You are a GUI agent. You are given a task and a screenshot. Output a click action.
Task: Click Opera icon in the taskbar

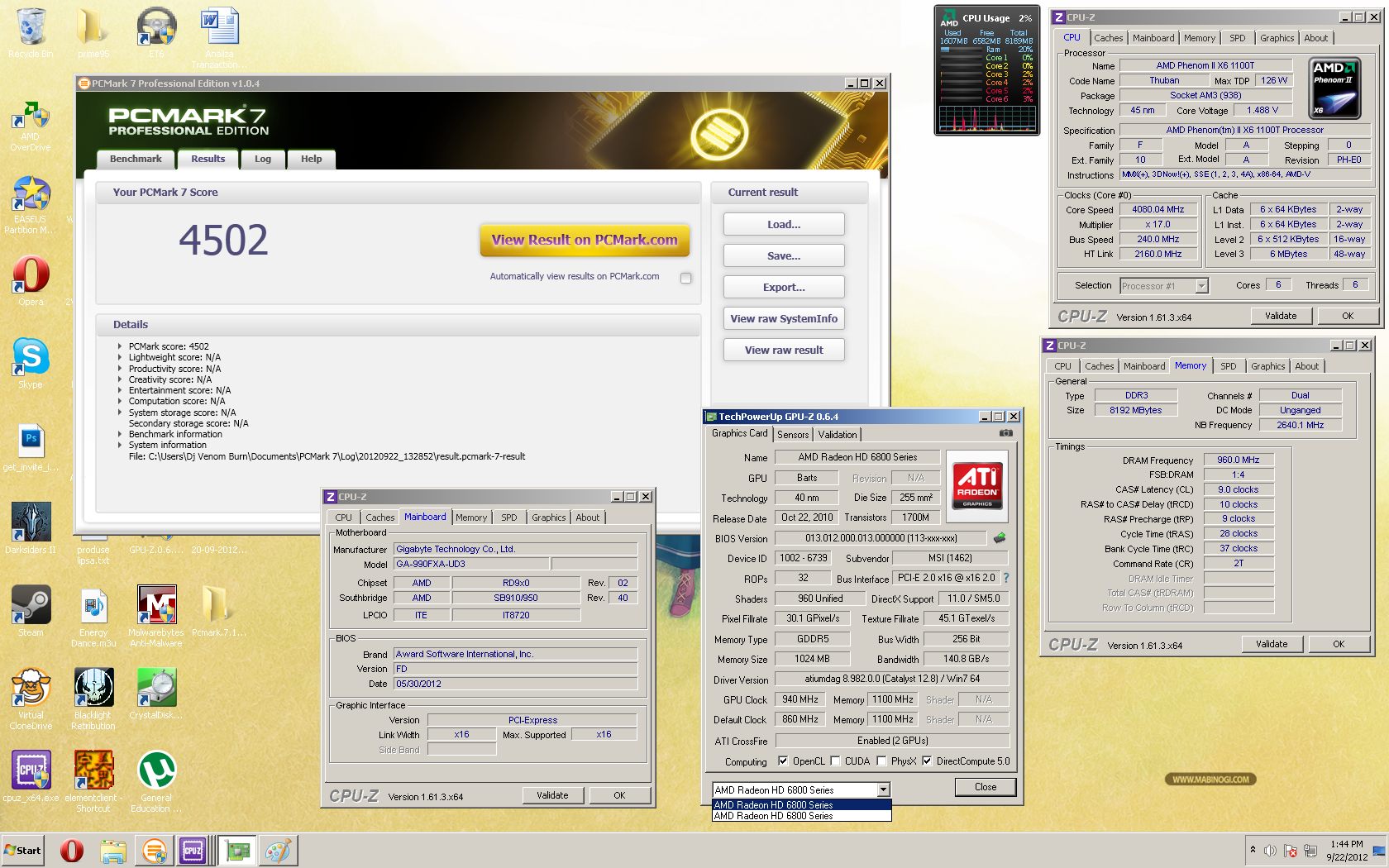(72, 851)
